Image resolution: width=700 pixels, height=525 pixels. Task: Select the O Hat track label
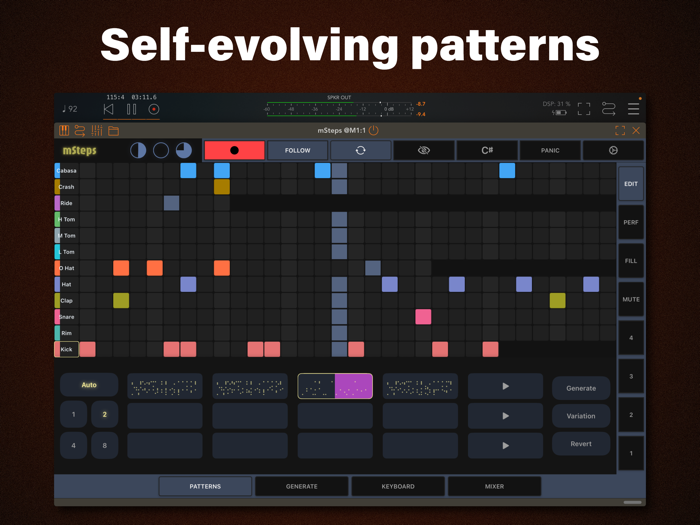[x=66, y=268]
